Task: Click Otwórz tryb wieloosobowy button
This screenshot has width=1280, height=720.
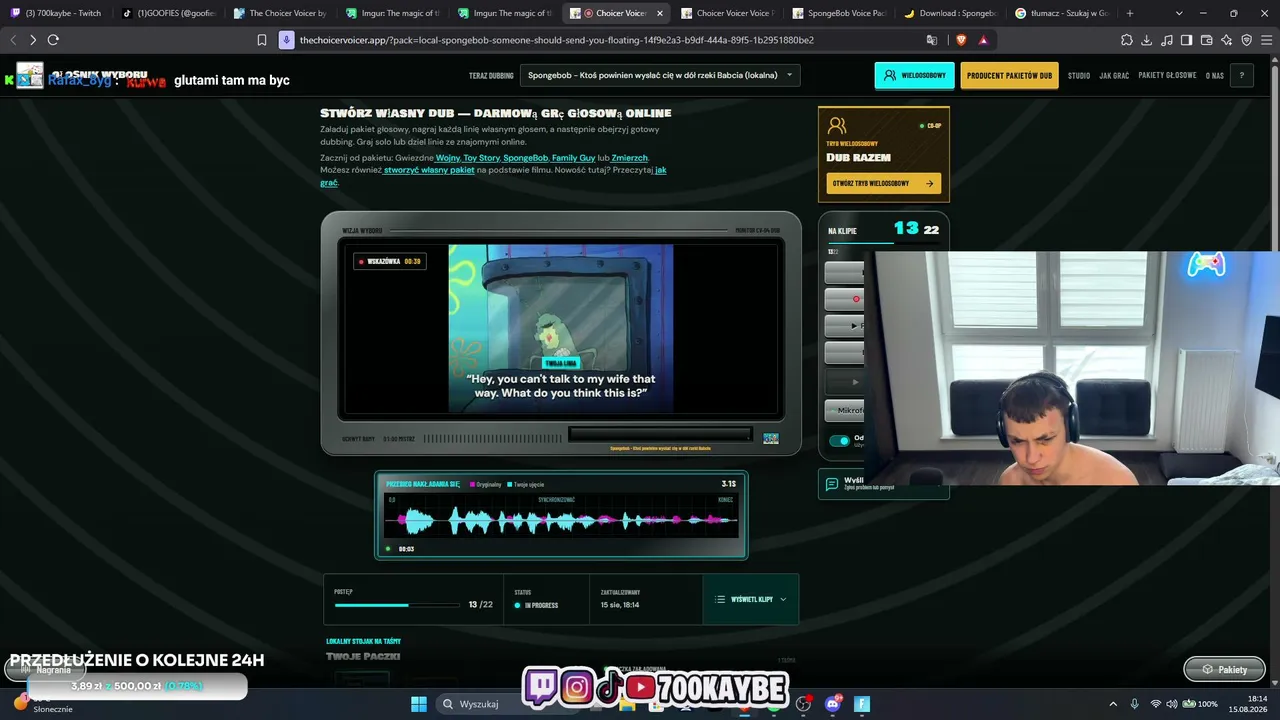Action: pyautogui.click(x=883, y=184)
